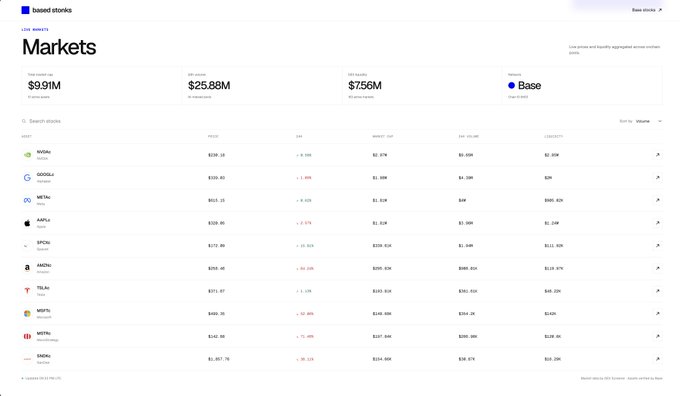
Task: Click the NVIDIA logo icon
Action: pyautogui.click(x=27, y=155)
